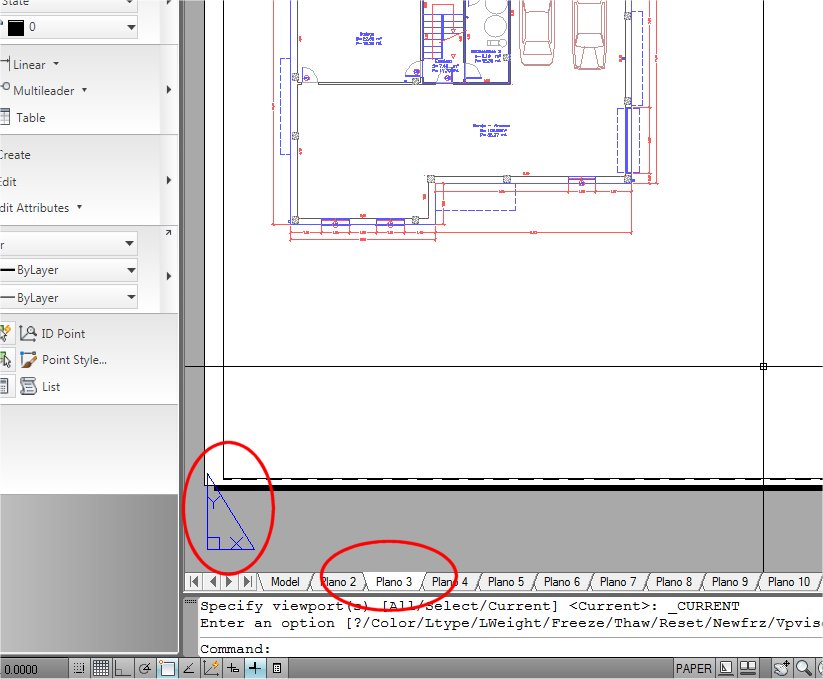This screenshot has height=679, width=823.
Task: Toggle Grid Display in status bar
Action: (x=101, y=668)
